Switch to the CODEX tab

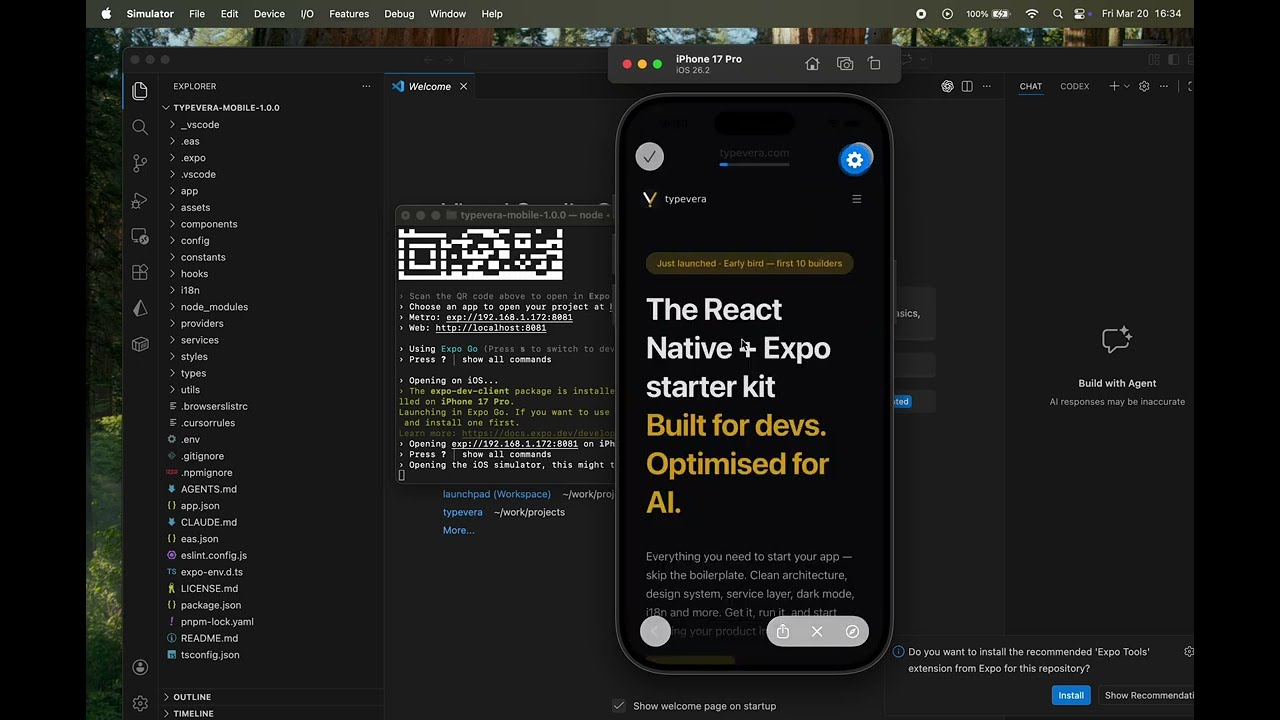point(1074,86)
